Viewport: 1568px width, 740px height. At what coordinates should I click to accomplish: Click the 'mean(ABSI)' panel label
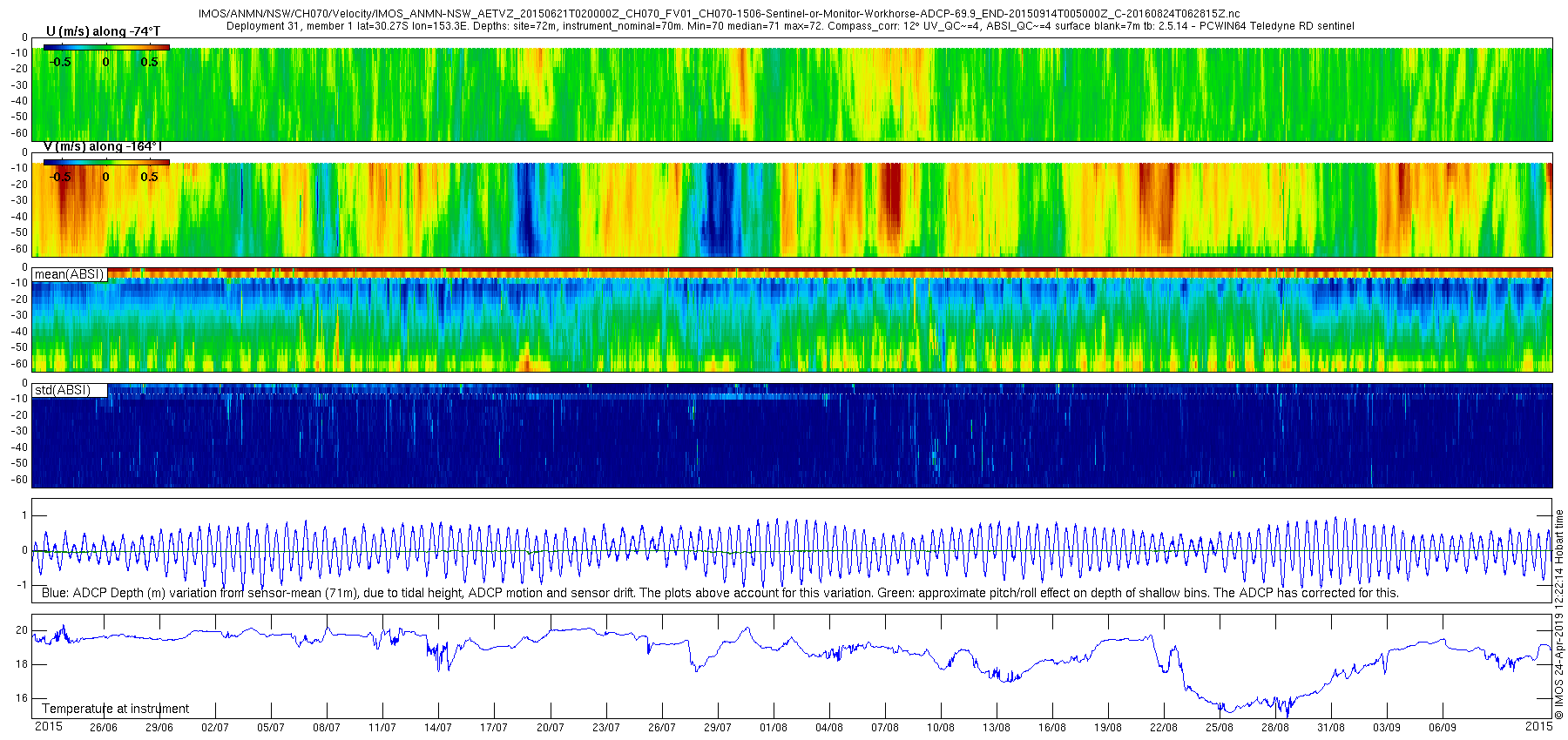70,274
